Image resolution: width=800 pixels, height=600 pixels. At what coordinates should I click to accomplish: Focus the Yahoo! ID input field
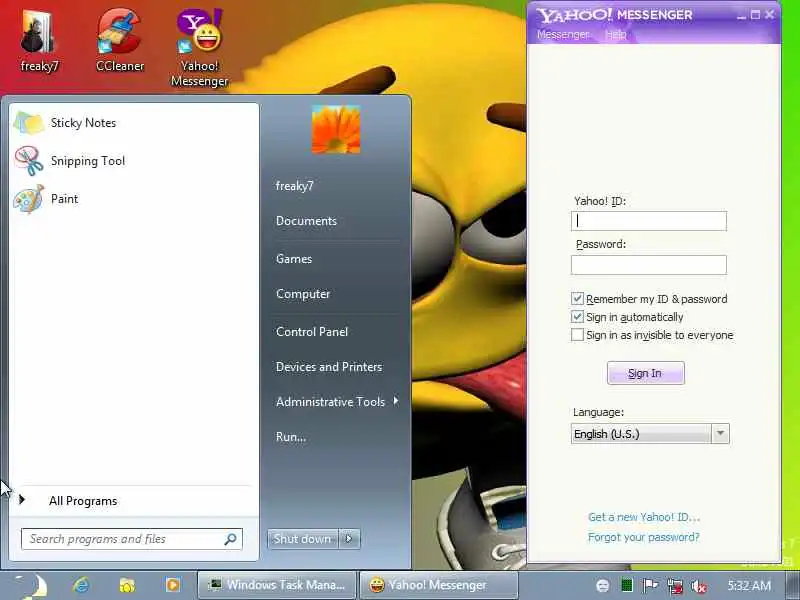point(649,221)
